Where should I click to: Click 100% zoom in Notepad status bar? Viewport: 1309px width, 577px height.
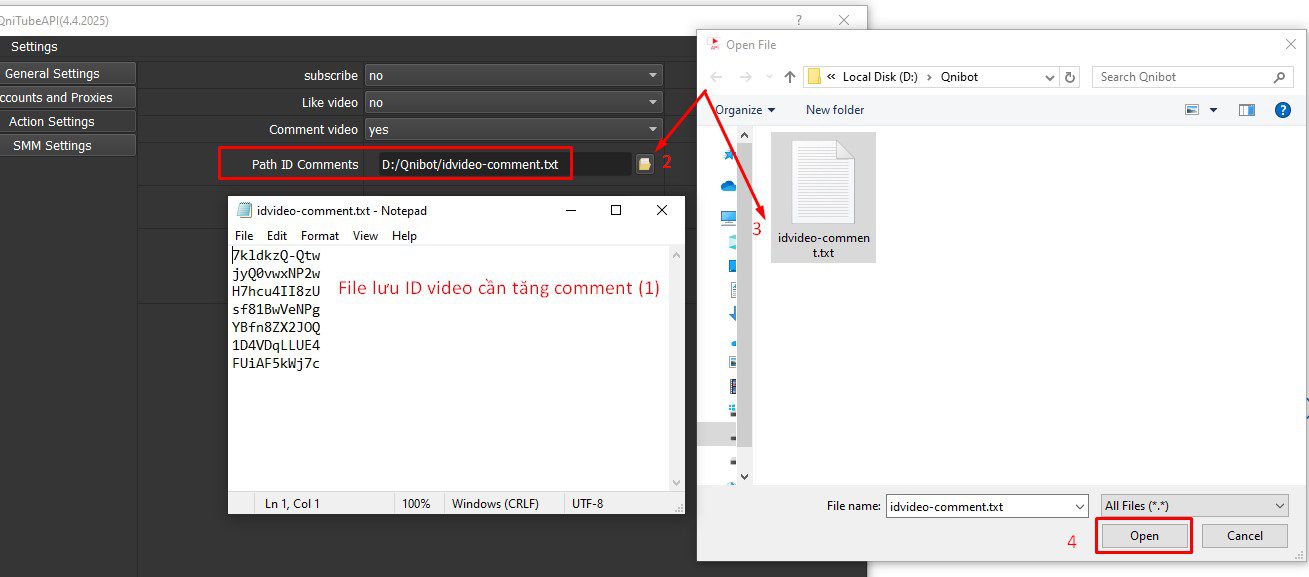click(416, 504)
